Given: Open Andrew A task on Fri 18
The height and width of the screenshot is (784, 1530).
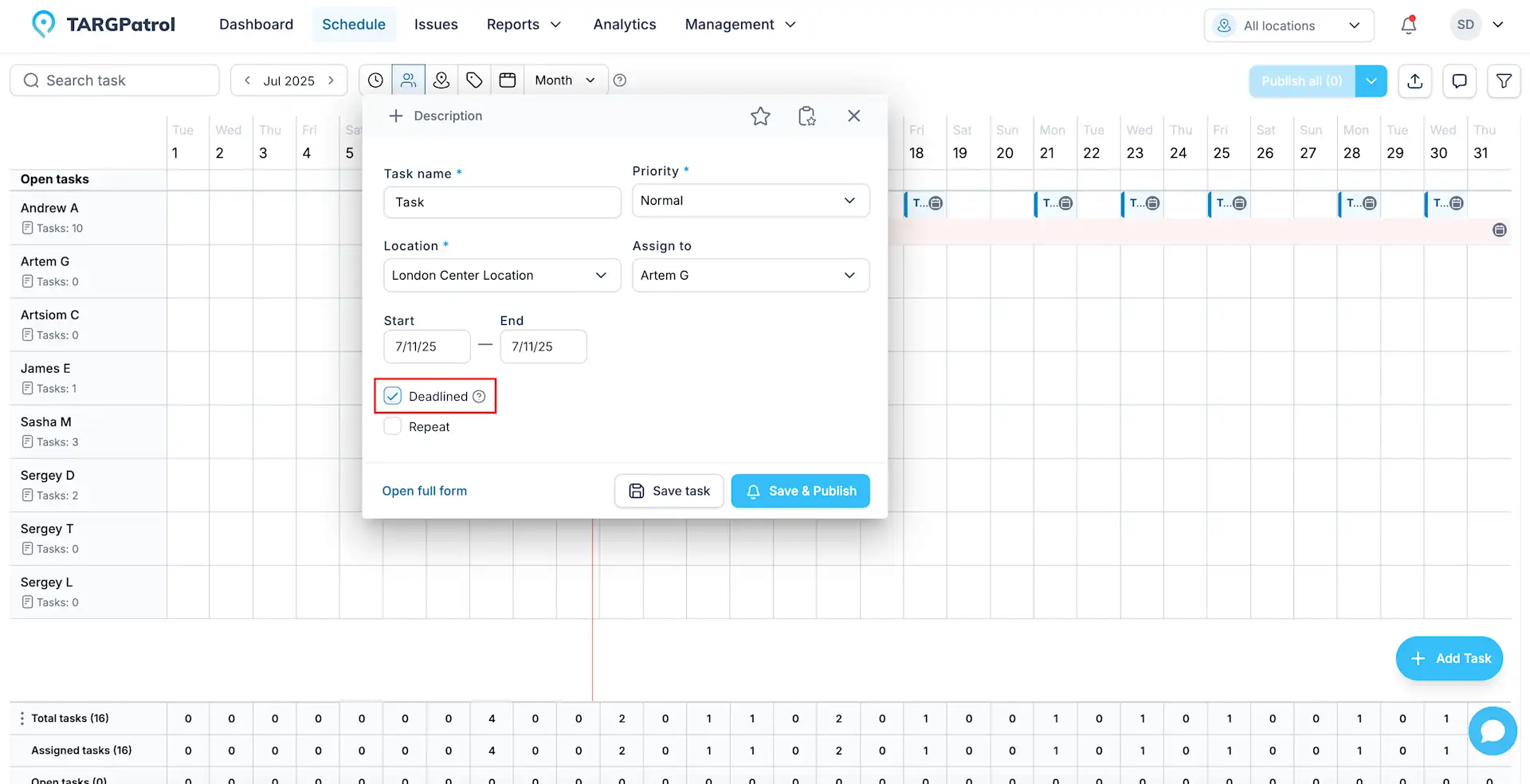Looking at the screenshot, I should tap(926, 203).
